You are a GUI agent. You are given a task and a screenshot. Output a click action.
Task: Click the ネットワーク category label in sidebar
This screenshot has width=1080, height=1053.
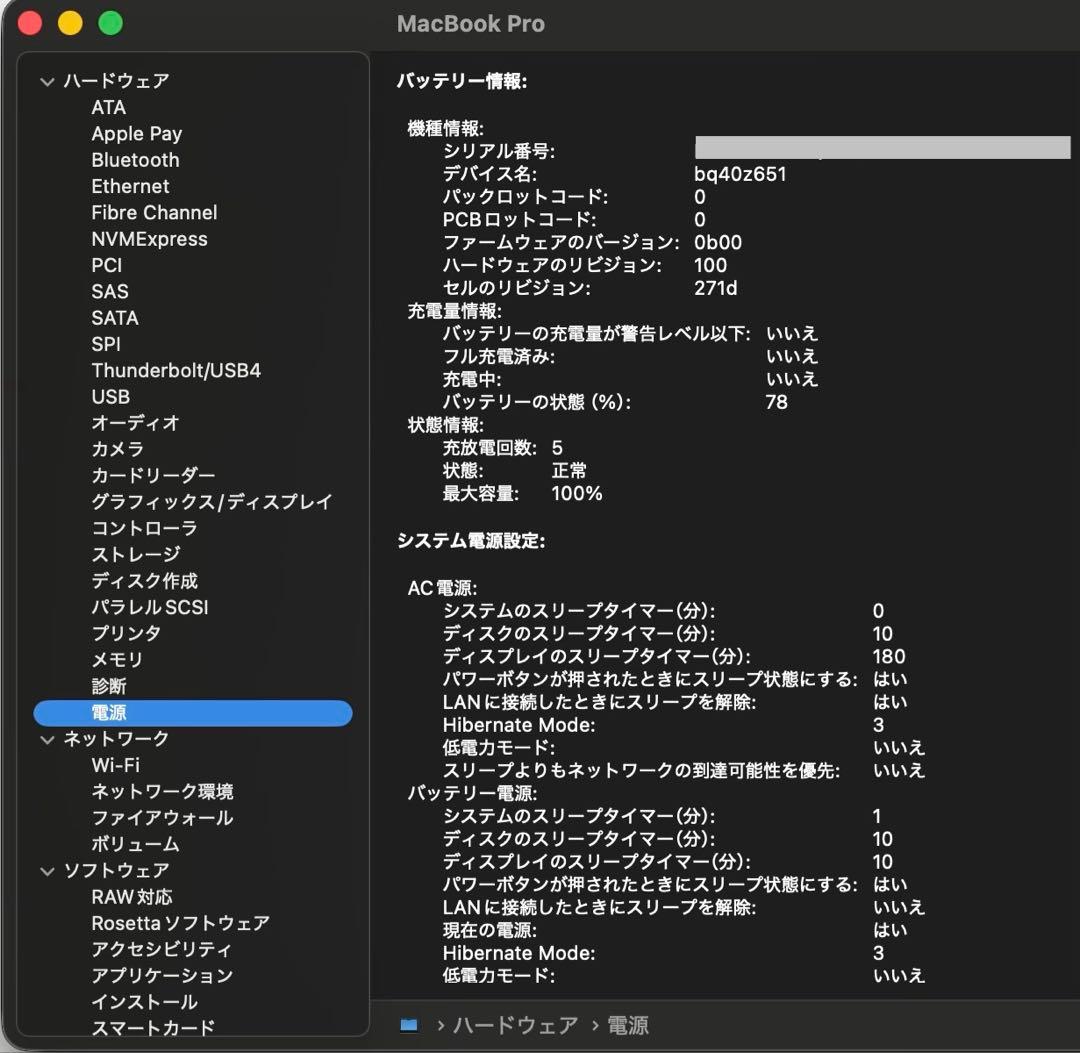pyautogui.click(x=116, y=739)
